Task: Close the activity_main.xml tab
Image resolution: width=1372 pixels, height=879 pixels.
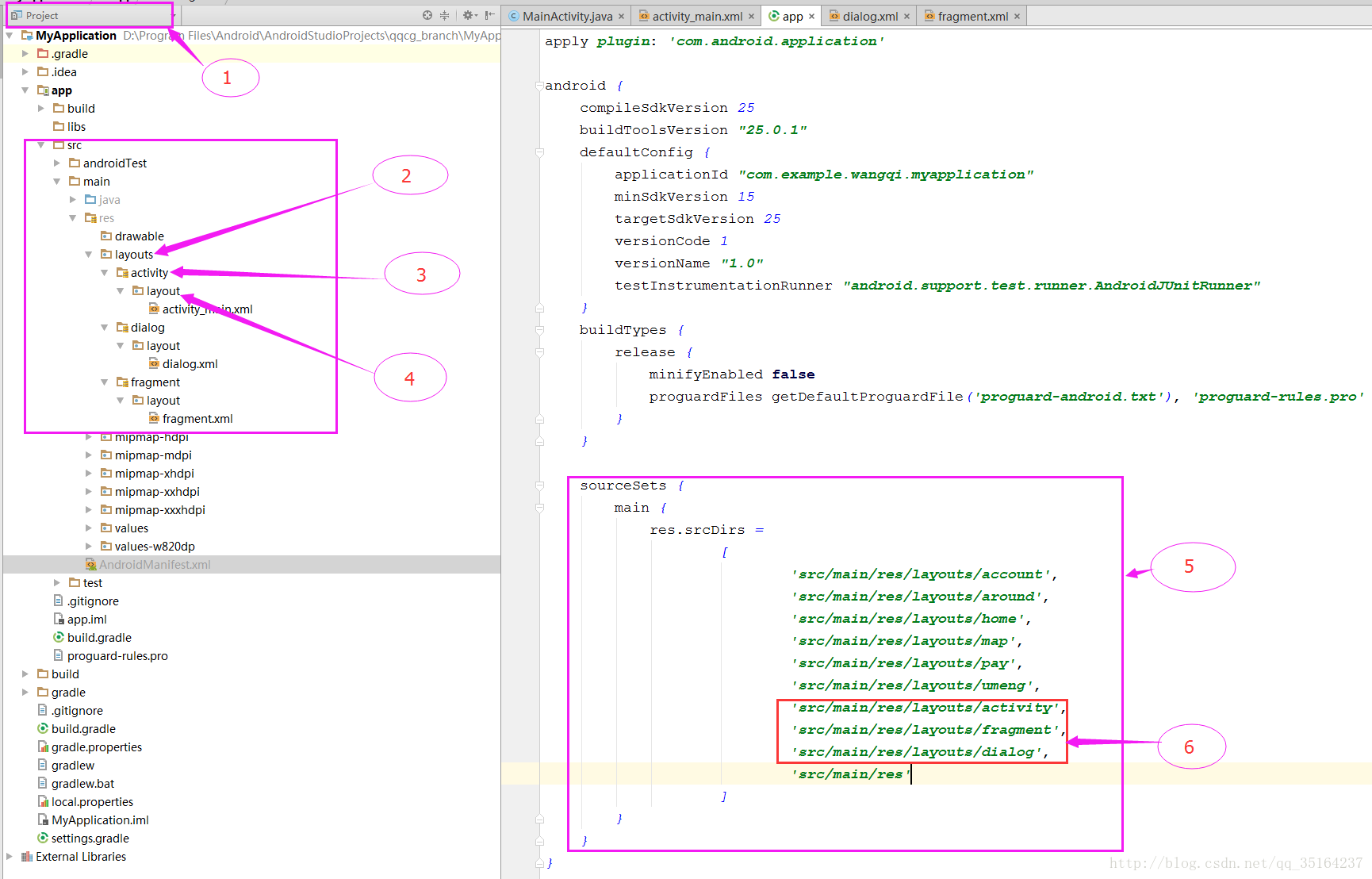Action: tap(751, 16)
